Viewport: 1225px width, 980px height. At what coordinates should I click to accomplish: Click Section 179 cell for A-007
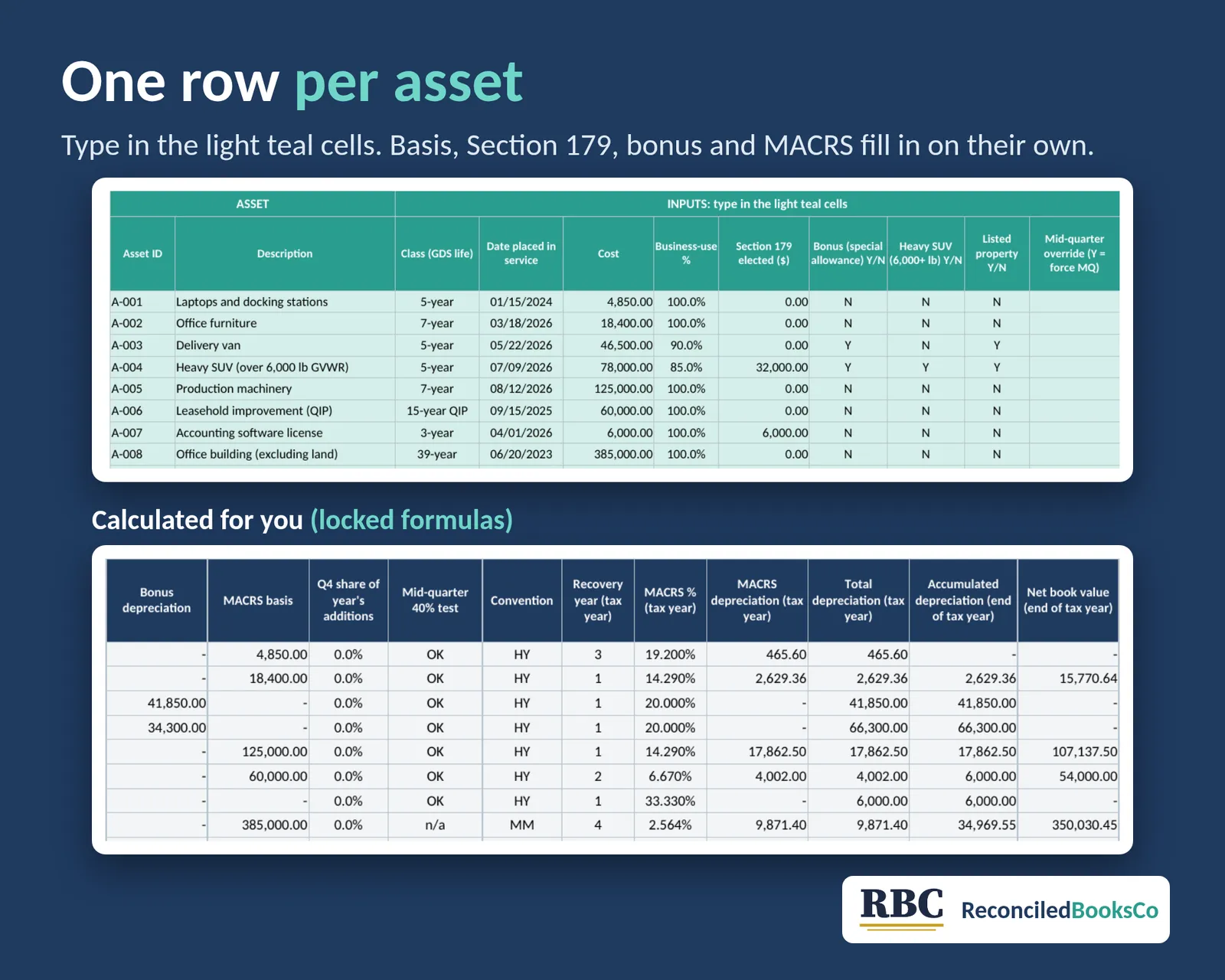pos(764,433)
